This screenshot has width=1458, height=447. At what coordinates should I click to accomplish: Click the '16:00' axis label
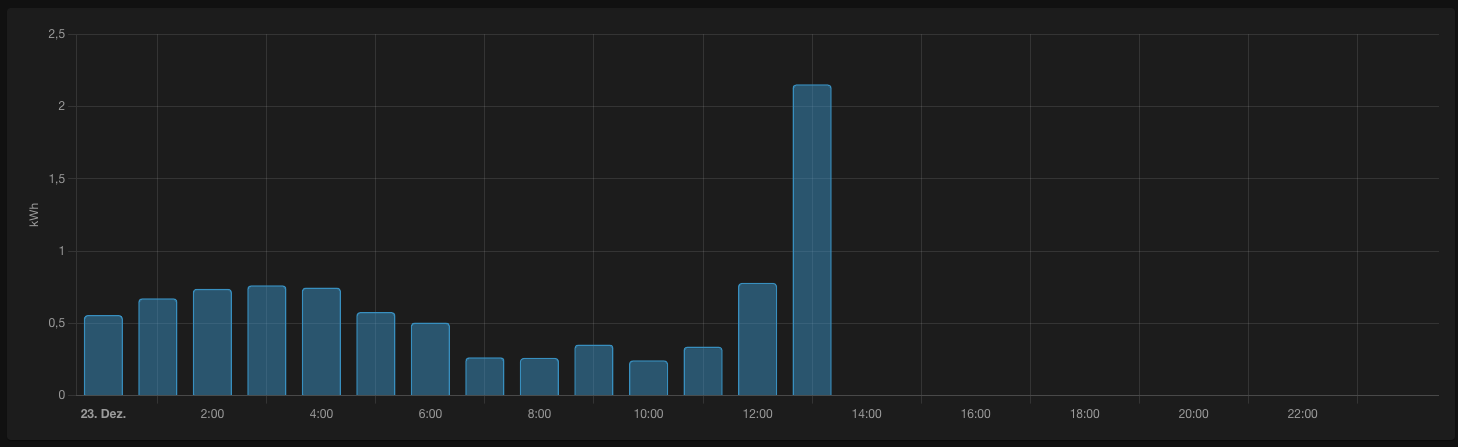[x=975, y=414]
